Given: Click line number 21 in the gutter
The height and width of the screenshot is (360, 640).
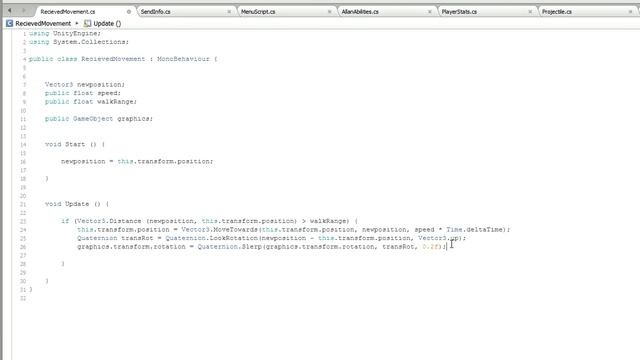Looking at the screenshot, I should (23, 204).
